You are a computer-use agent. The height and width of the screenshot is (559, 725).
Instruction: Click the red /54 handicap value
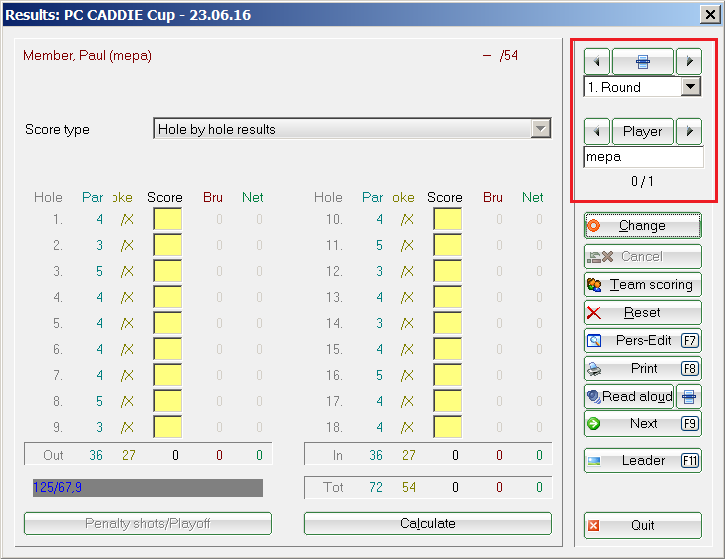click(x=509, y=56)
